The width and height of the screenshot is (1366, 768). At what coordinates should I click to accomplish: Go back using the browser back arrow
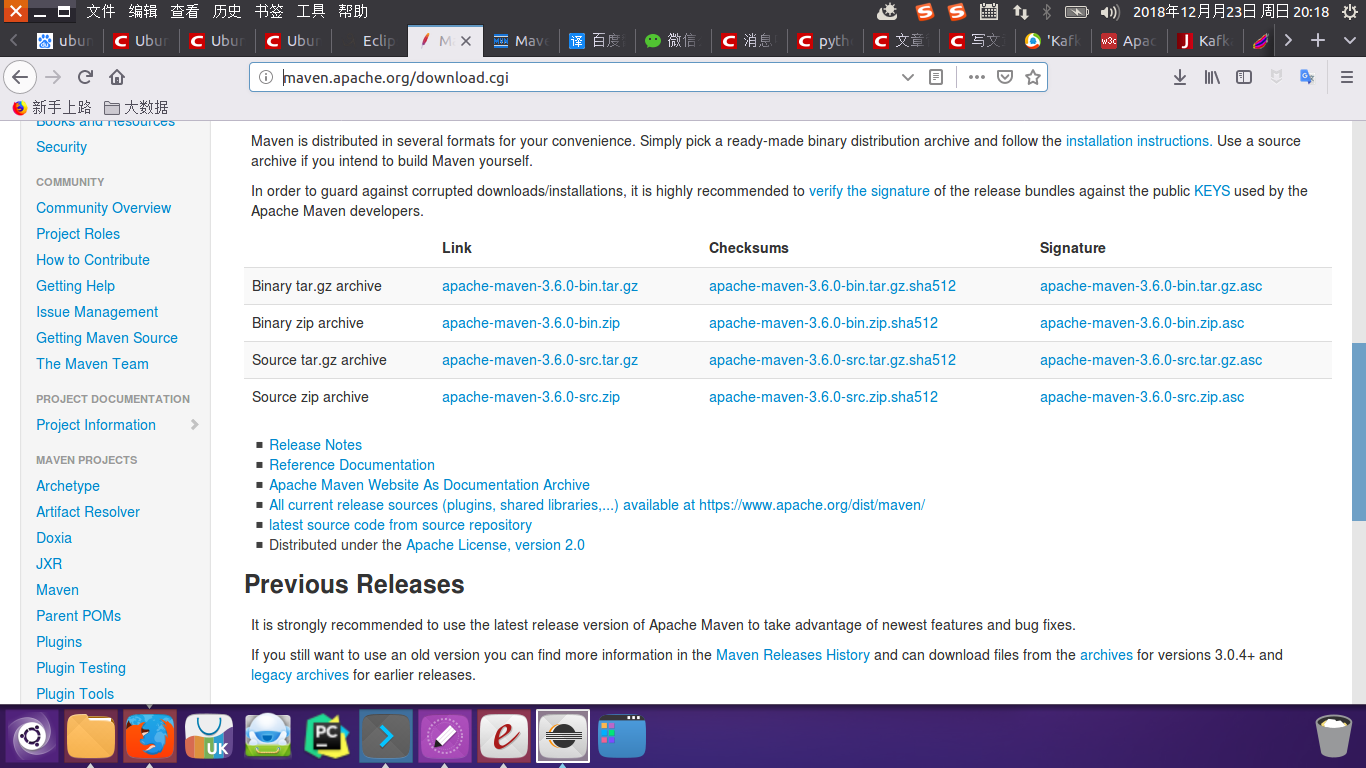click(20, 77)
